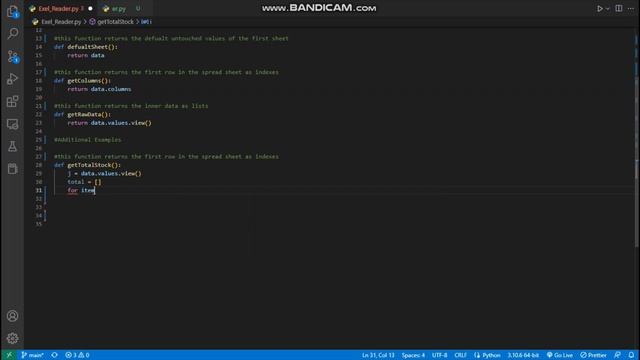Viewport: 640px width, 360px height.
Task: Open the Testing flask icon
Action: pos(12,146)
